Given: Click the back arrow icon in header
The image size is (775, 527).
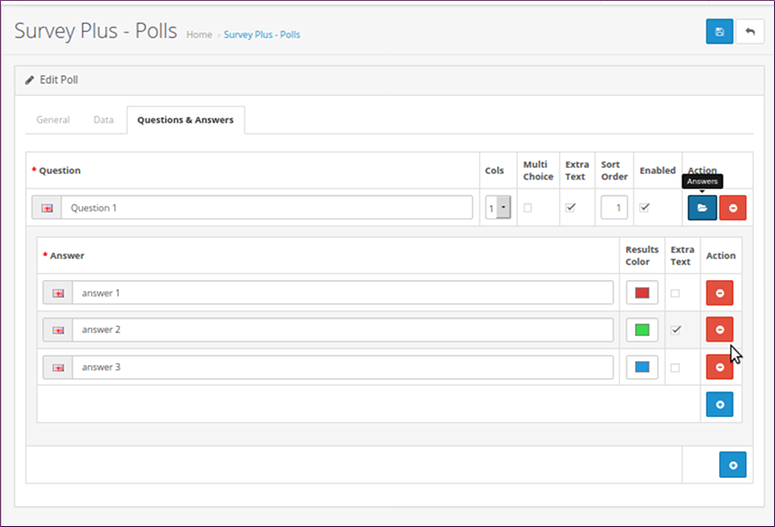Looking at the screenshot, I should (x=750, y=32).
